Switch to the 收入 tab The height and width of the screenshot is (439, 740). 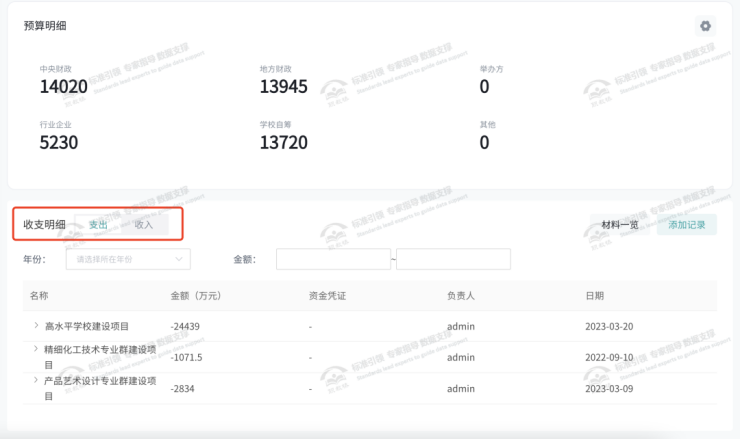click(144, 224)
